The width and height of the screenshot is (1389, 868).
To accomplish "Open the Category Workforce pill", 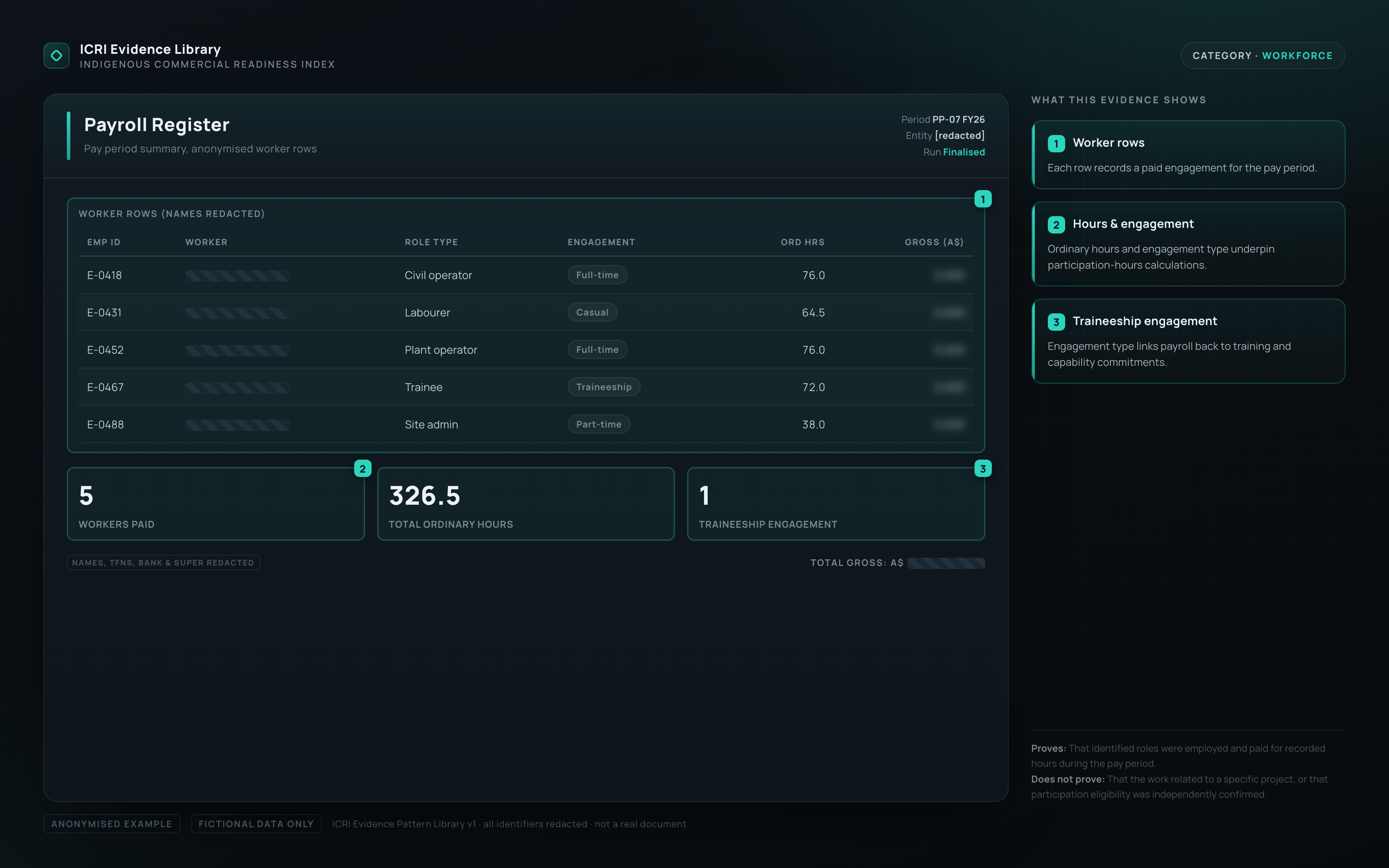I will click(x=1262, y=56).
